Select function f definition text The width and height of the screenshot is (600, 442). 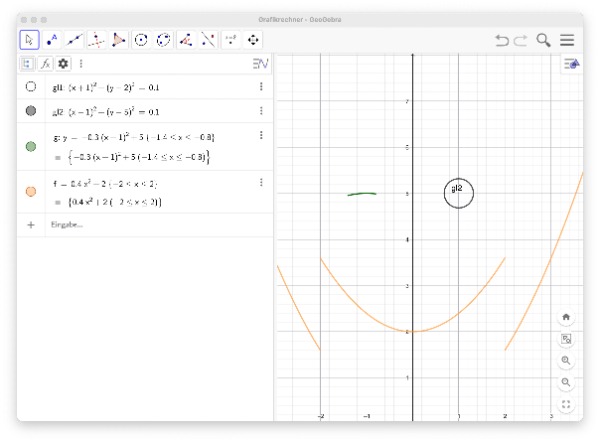click(105, 184)
